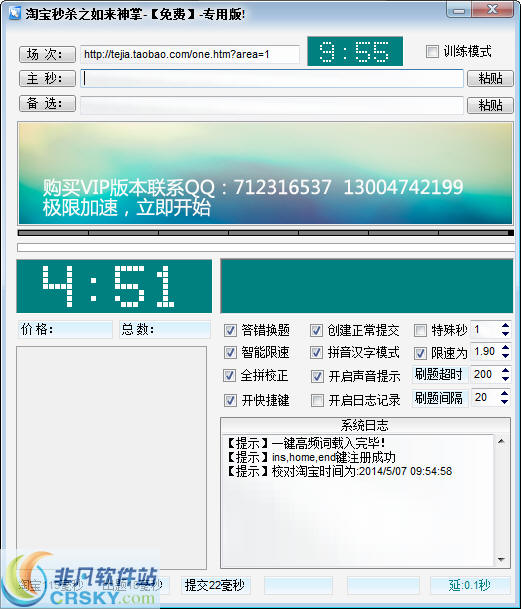Click the segmented progress bar
The height and width of the screenshot is (609, 521).
[266, 233]
